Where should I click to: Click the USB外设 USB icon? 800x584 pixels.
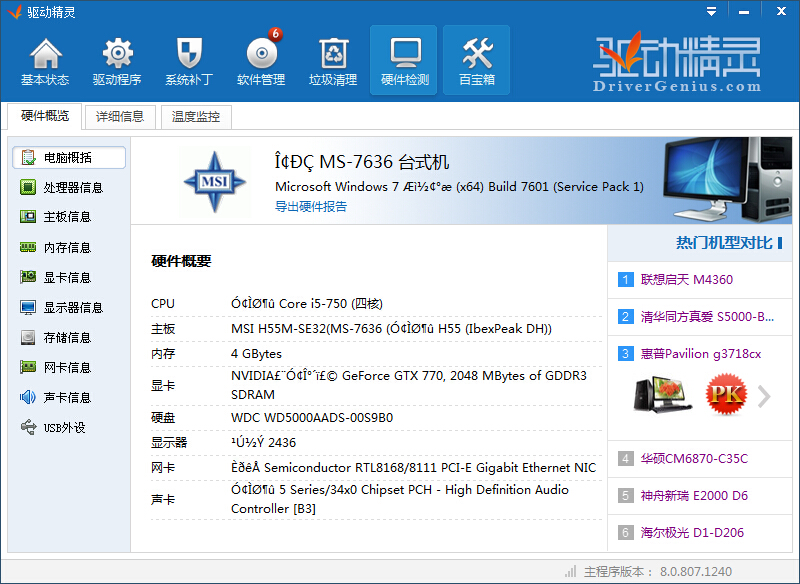coord(28,427)
